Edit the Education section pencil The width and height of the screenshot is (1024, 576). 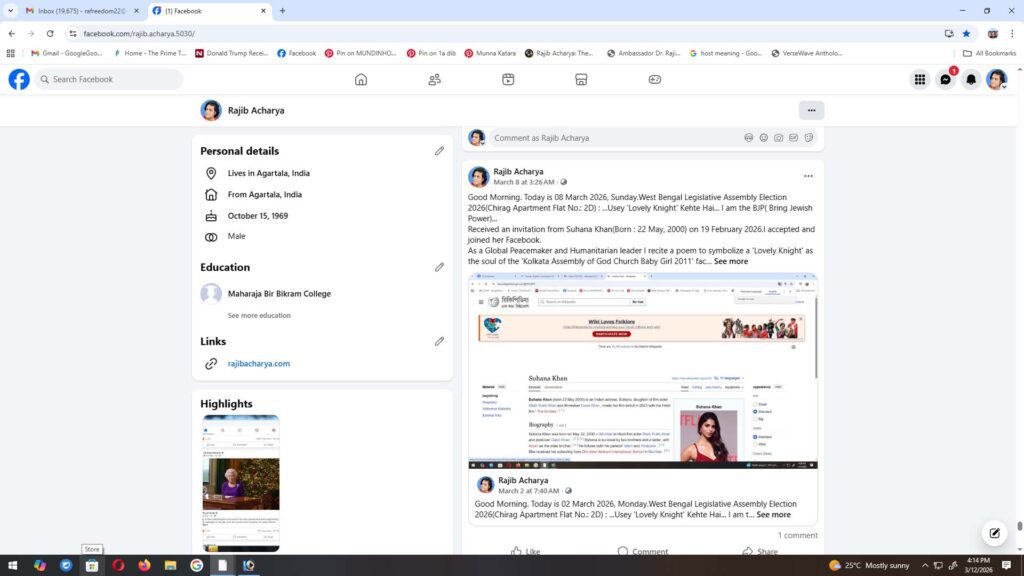point(439,267)
